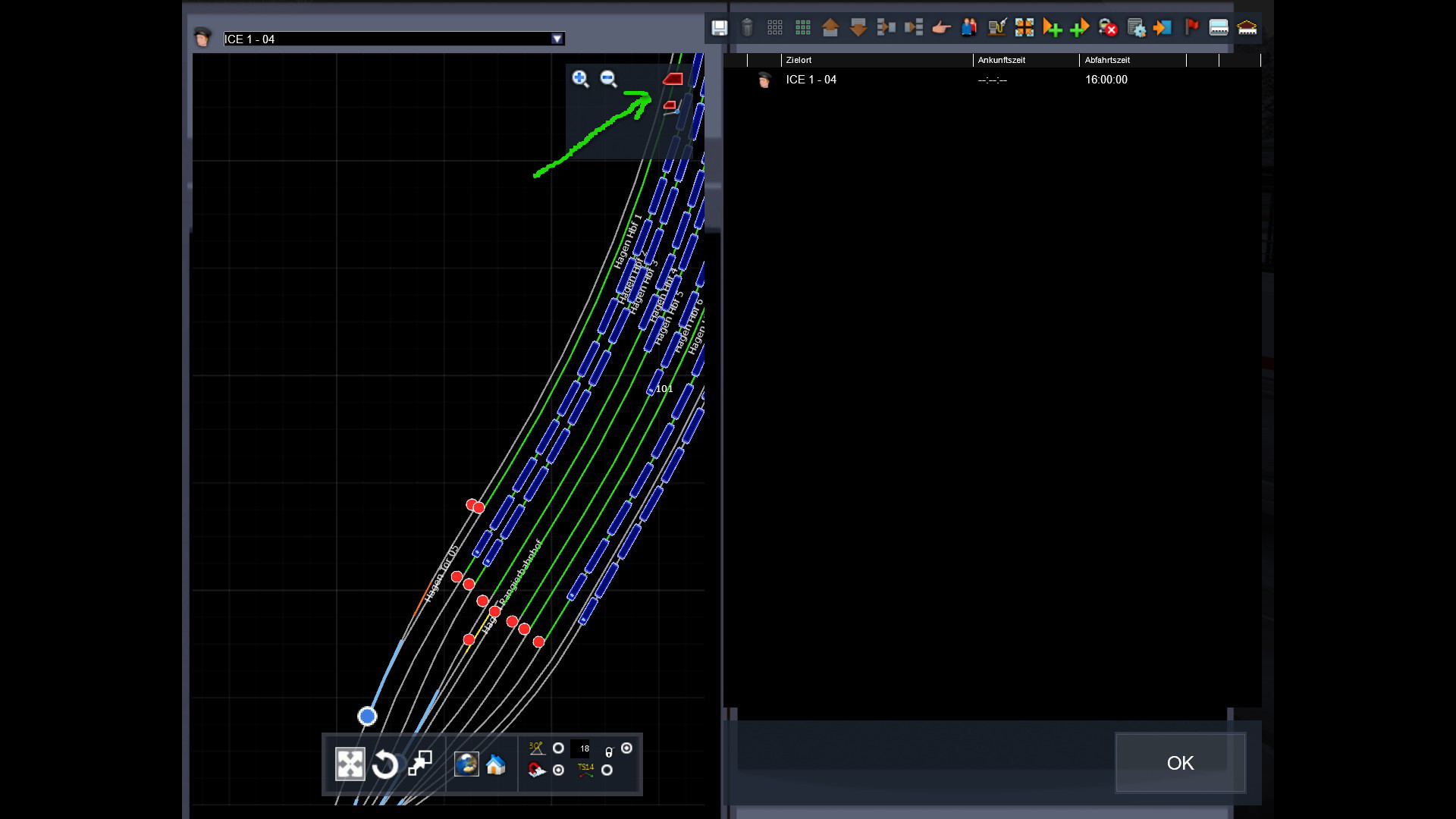Click the Abfahrtszeit column header
Viewport: 1456px width, 819px height.
point(1133,60)
